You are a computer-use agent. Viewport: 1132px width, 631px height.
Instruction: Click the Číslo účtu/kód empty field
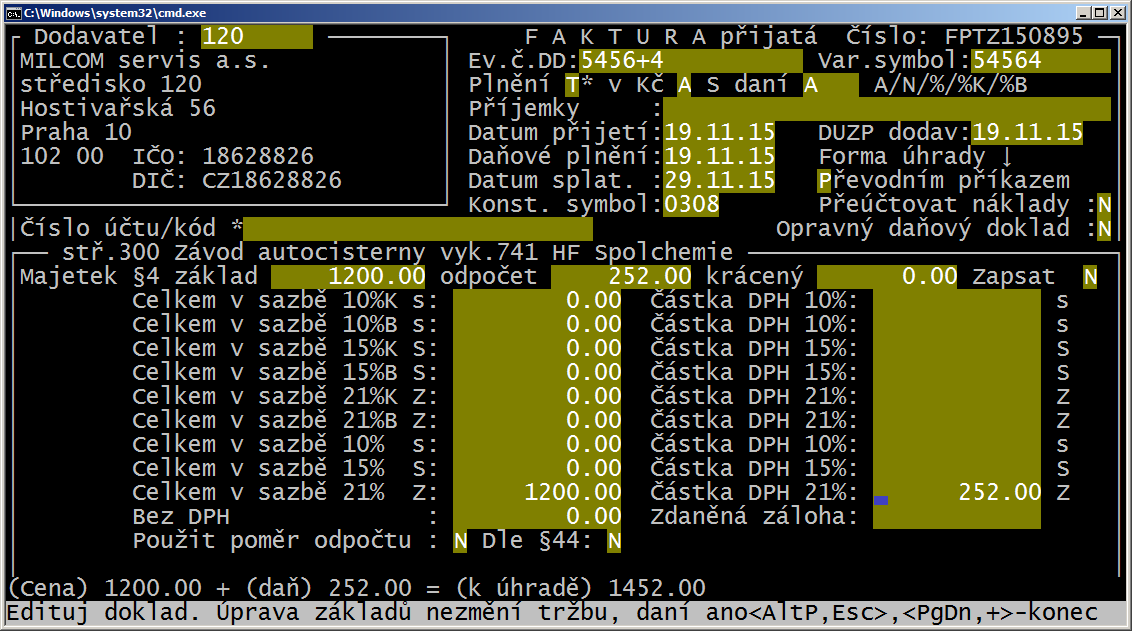[x=418, y=228]
